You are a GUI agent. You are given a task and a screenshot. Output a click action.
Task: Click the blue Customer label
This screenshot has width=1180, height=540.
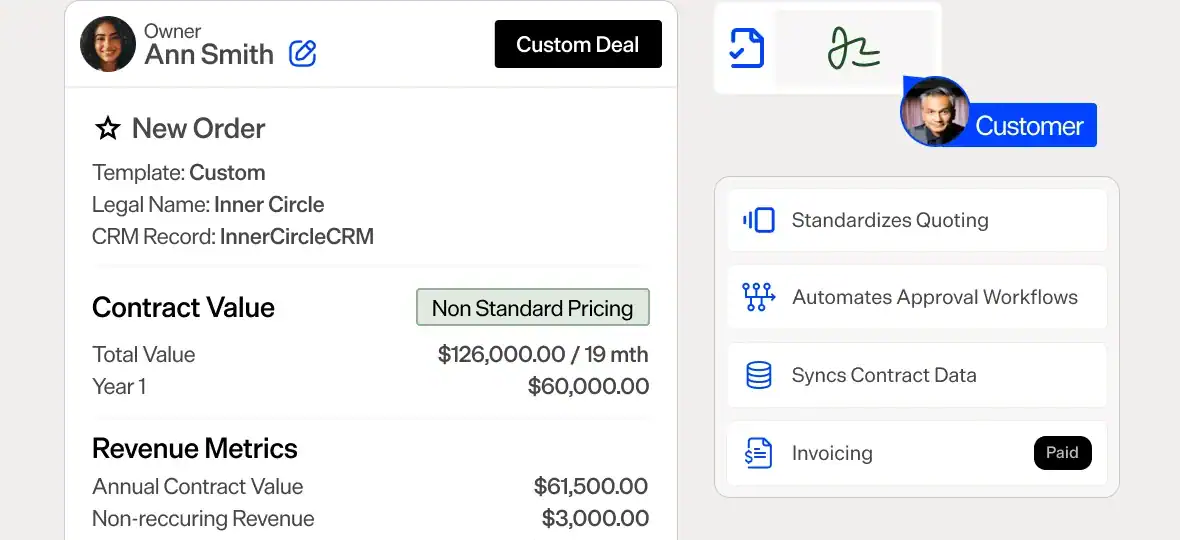tap(1029, 126)
